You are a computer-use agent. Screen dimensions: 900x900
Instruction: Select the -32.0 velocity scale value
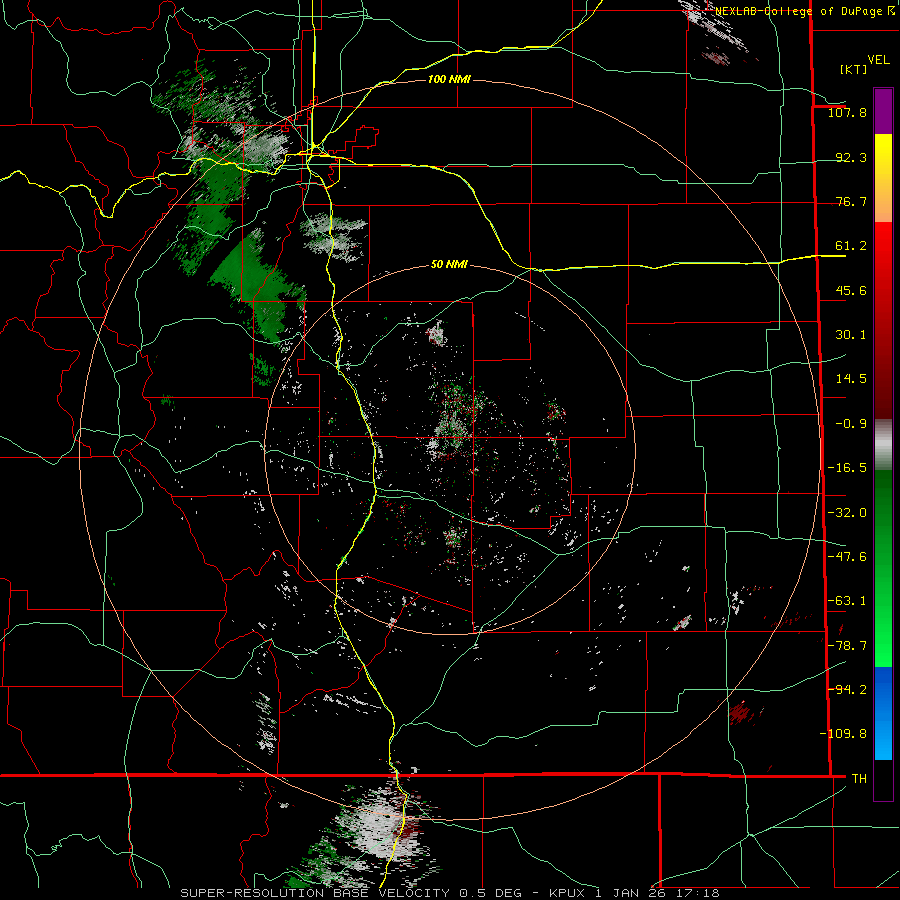(847, 513)
